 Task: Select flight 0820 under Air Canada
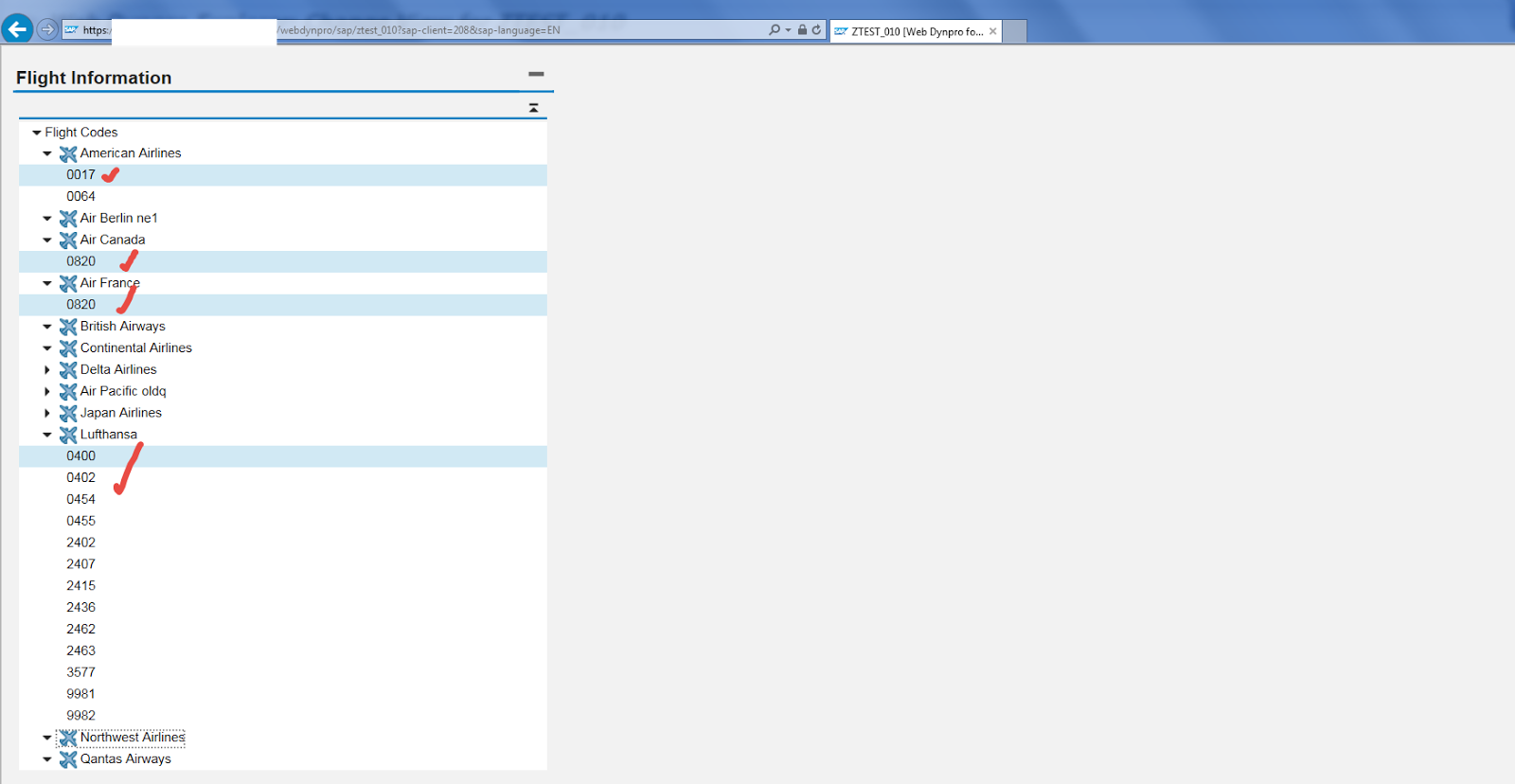pyautogui.click(x=283, y=261)
